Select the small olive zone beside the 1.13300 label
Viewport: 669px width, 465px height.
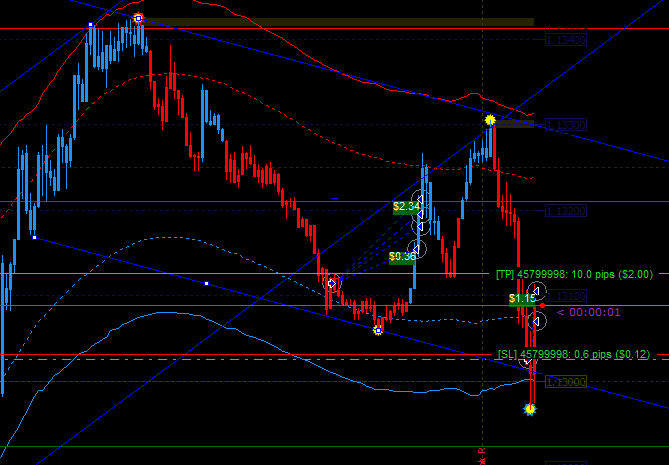point(515,124)
